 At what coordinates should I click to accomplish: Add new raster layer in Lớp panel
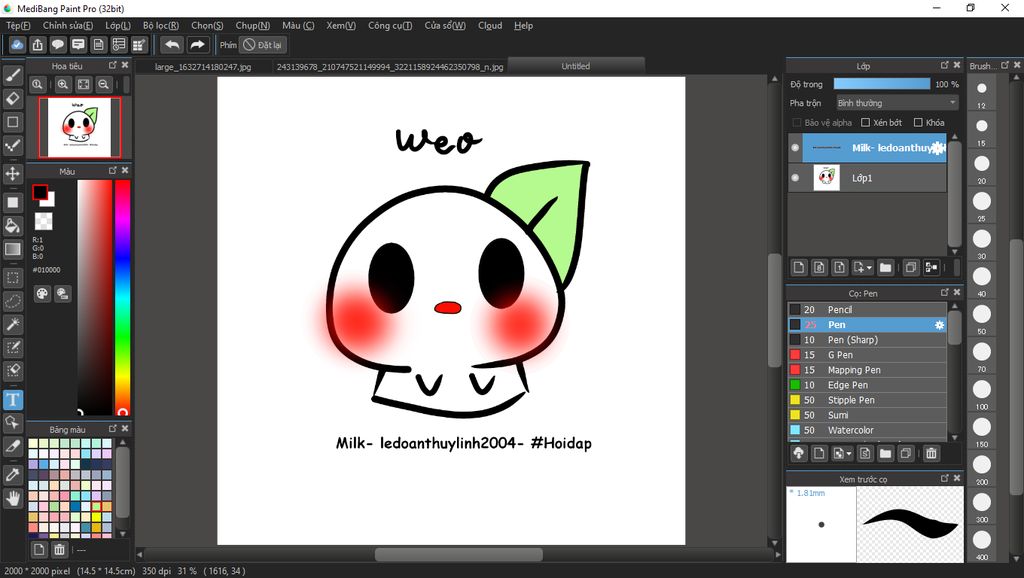[x=799, y=267]
